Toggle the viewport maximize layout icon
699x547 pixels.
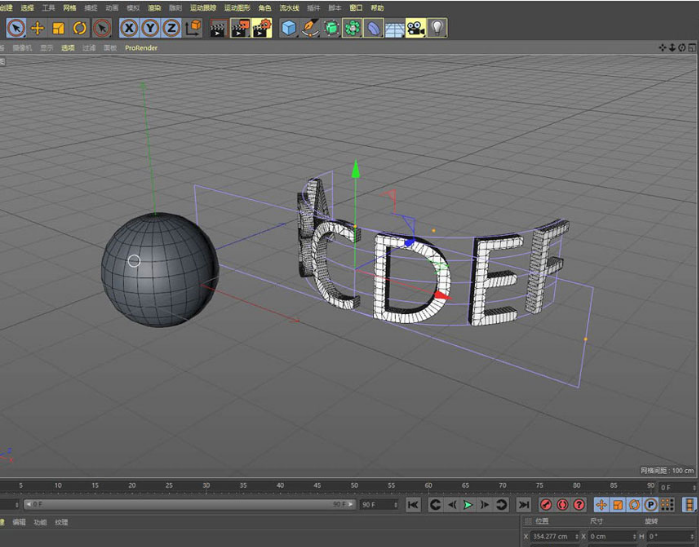pyautogui.click(x=692, y=47)
